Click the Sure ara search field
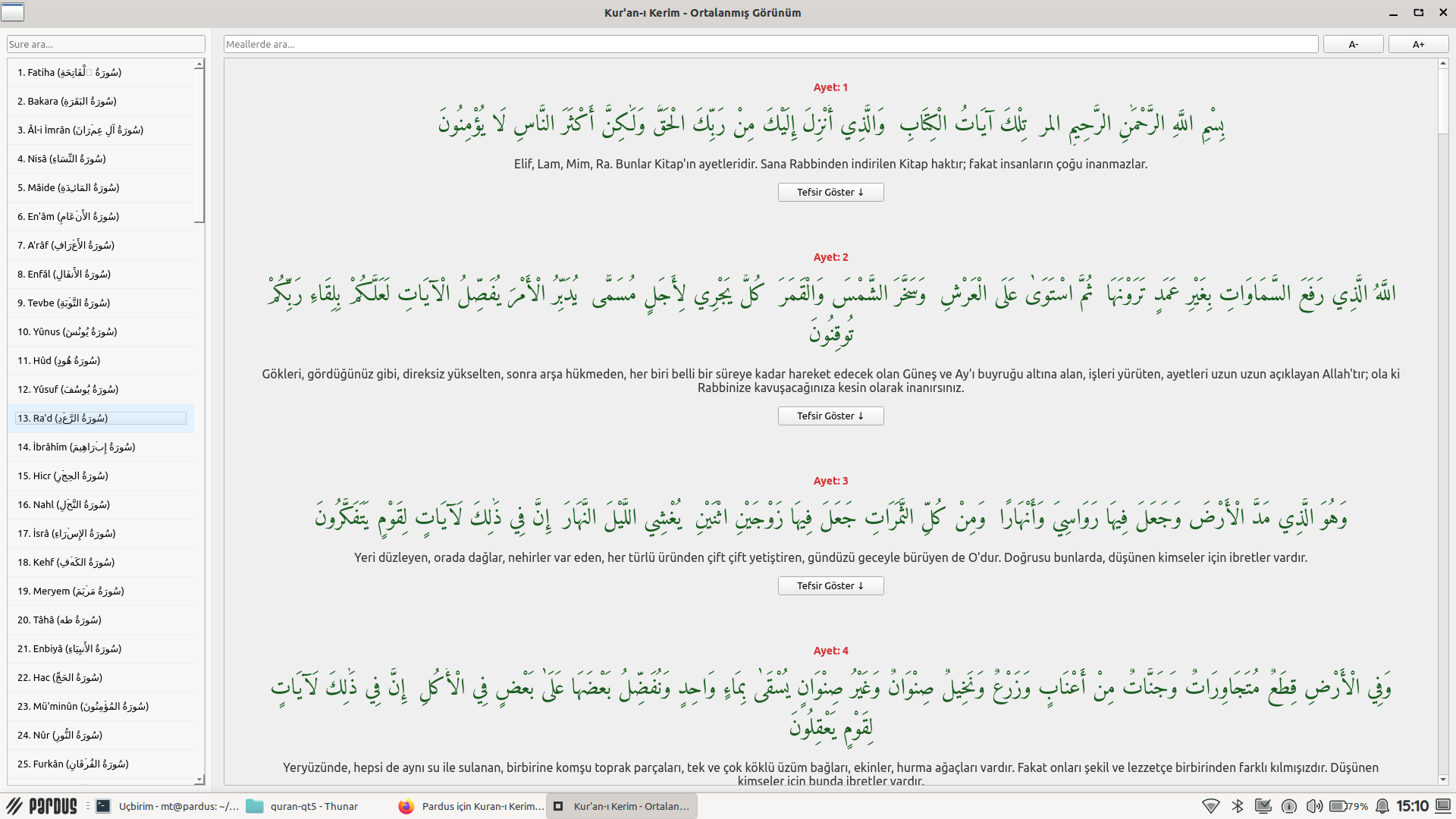This screenshot has height=819, width=1456. (105, 45)
